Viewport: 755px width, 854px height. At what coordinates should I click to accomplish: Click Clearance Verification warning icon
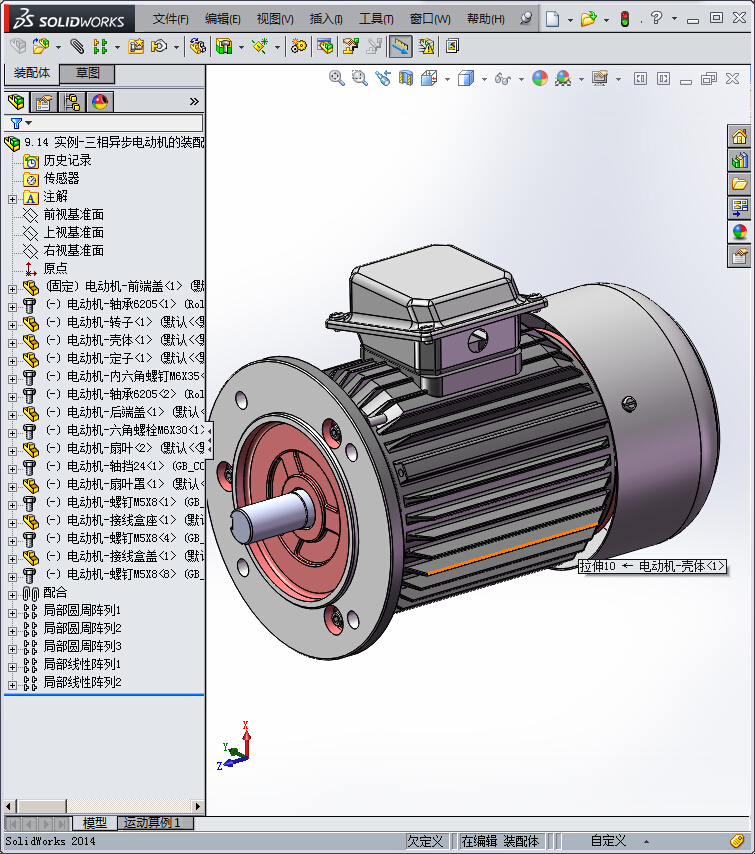(x=427, y=46)
